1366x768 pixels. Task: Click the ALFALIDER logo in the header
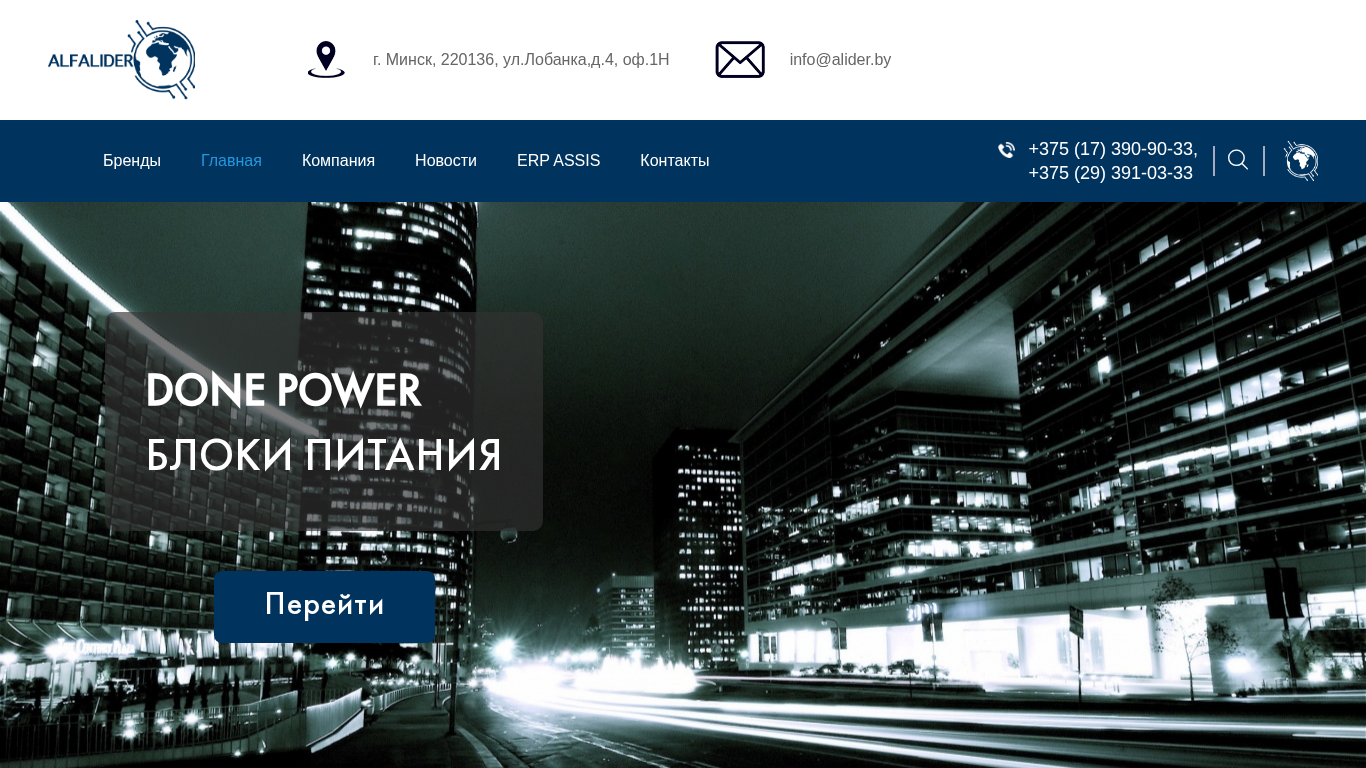pyautogui.click(x=121, y=59)
